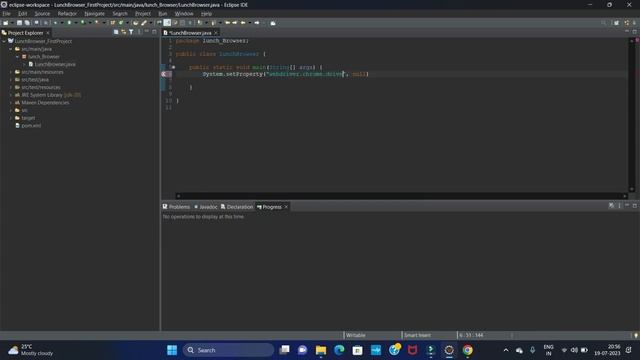640x360 pixels.
Task: Expand the Maven Dependencies node
Action: [x=11, y=102]
